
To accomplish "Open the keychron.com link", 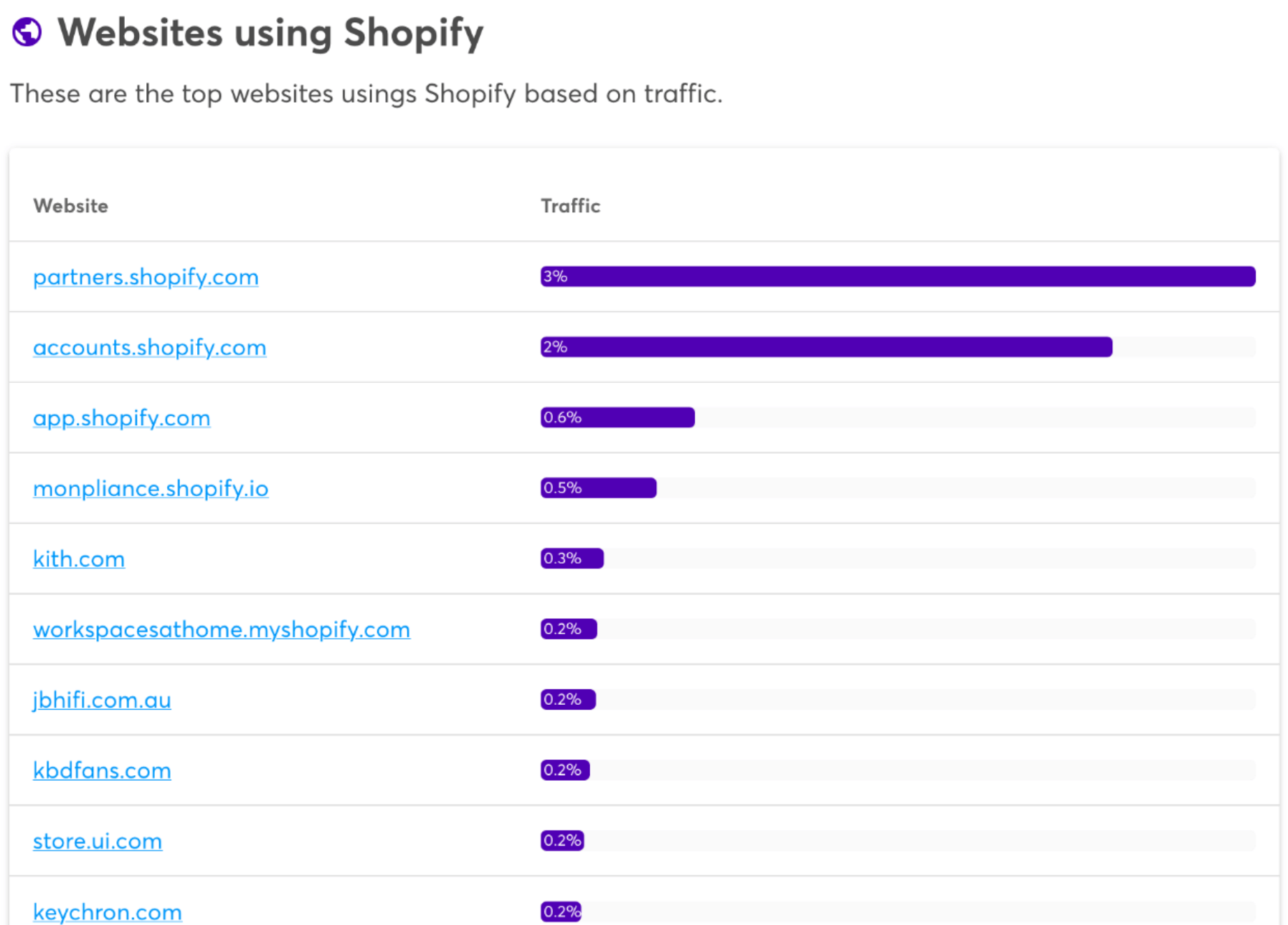I will (108, 911).
